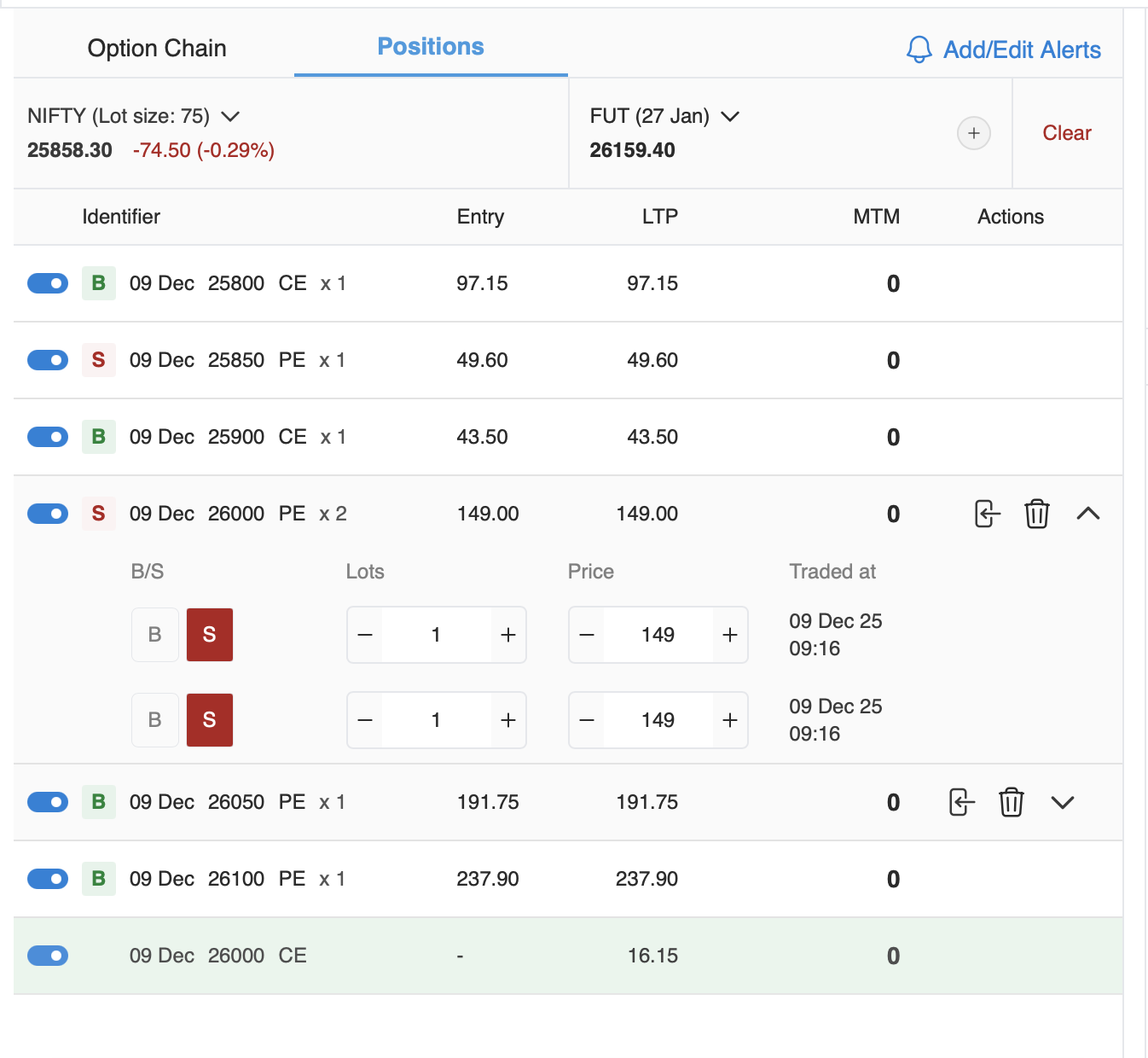The width and height of the screenshot is (1148, 1058).
Task: Switch to the Option Chain tab
Action: click(157, 48)
